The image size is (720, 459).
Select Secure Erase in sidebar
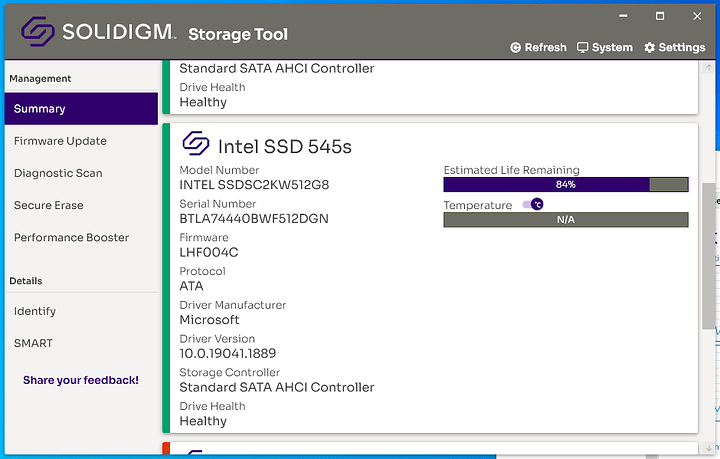pos(81,205)
